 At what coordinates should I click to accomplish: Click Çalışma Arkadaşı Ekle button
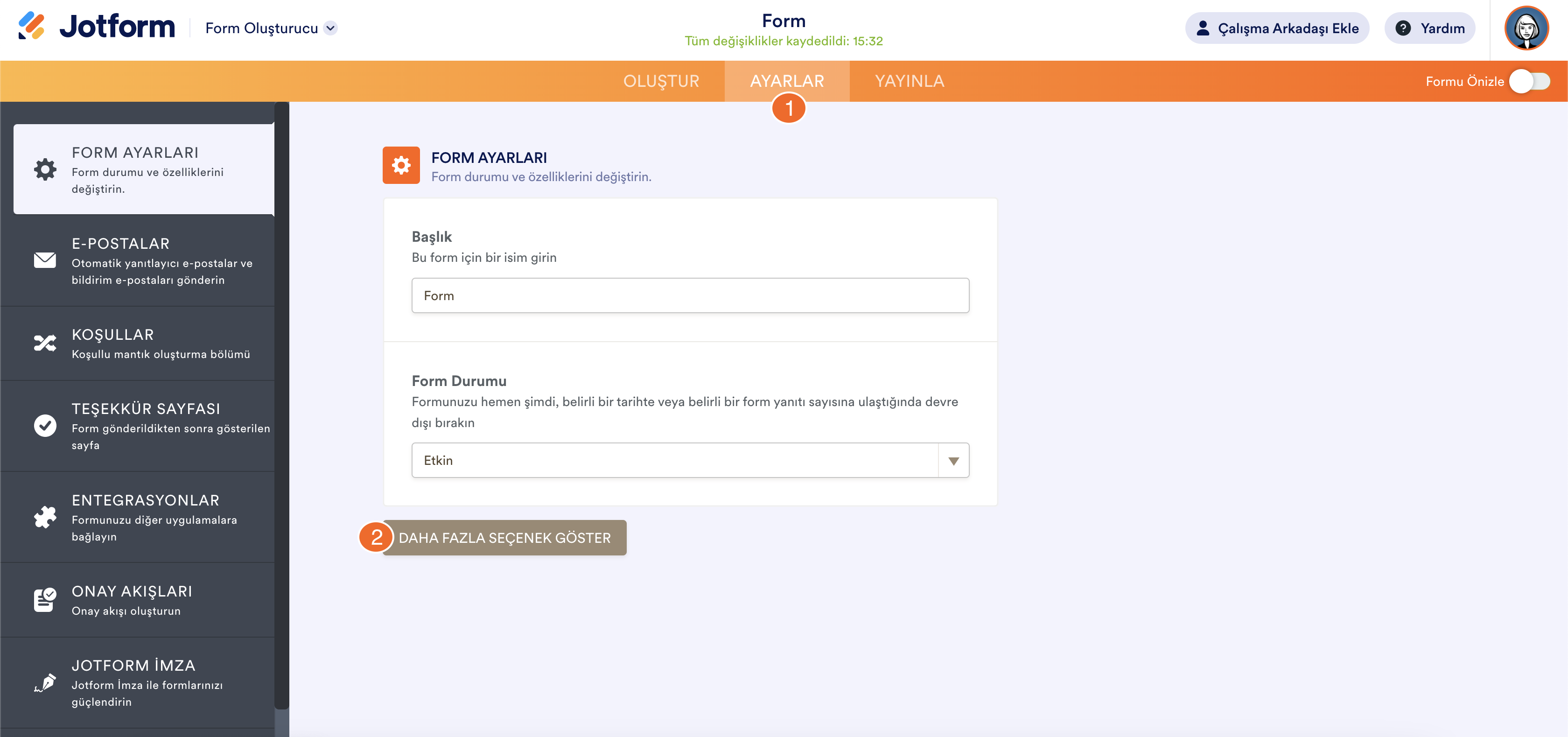(1277, 28)
